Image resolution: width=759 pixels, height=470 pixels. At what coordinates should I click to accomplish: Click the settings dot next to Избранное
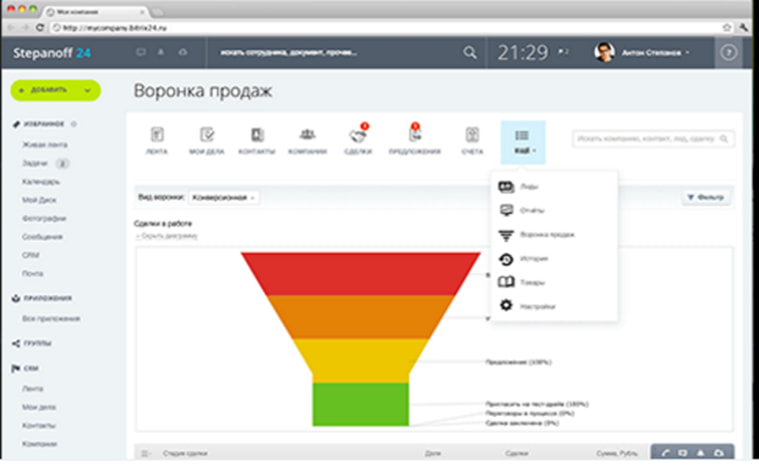(x=74, y=124)
